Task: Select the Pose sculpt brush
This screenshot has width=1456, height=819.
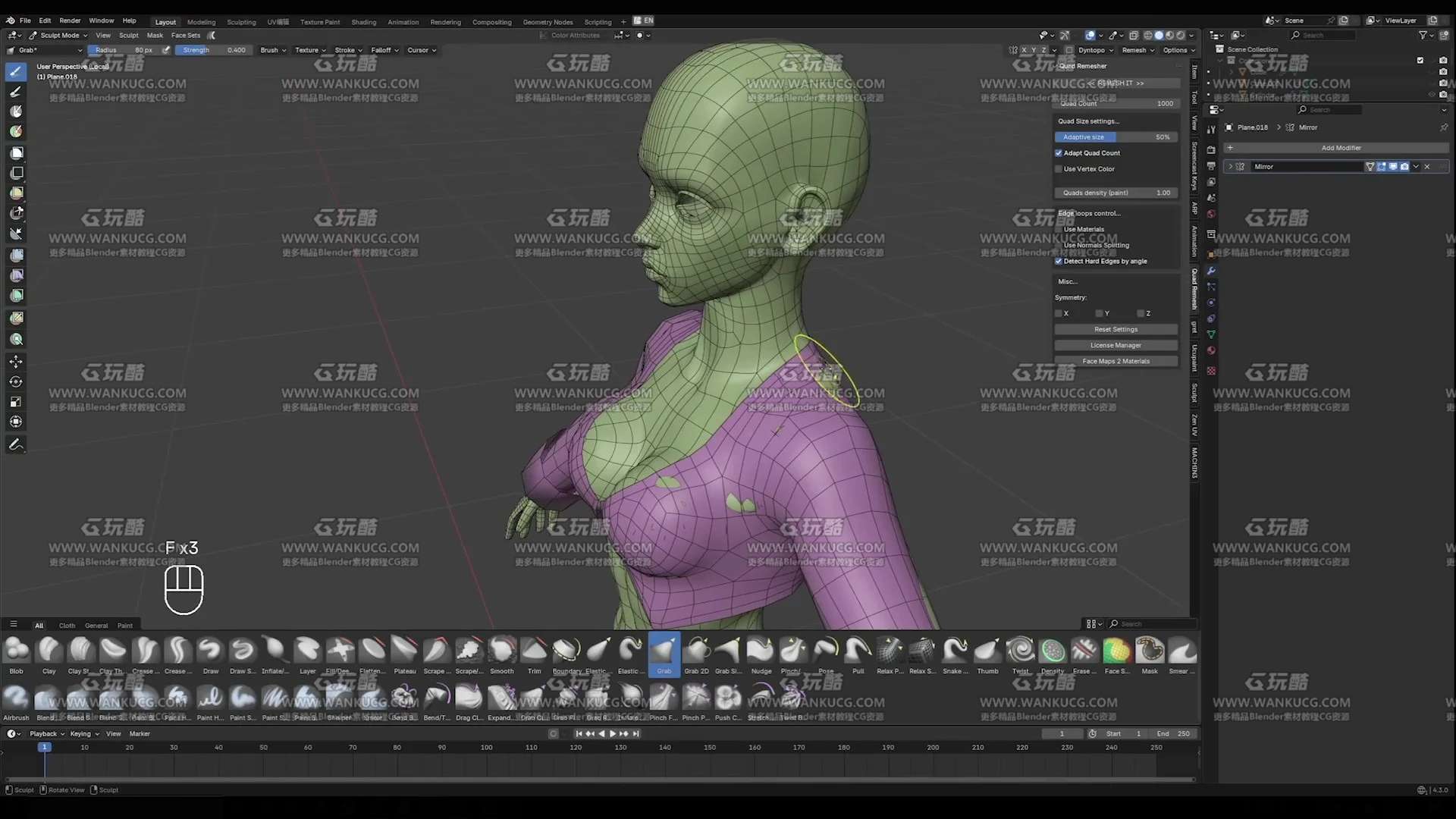Action: 826,655
